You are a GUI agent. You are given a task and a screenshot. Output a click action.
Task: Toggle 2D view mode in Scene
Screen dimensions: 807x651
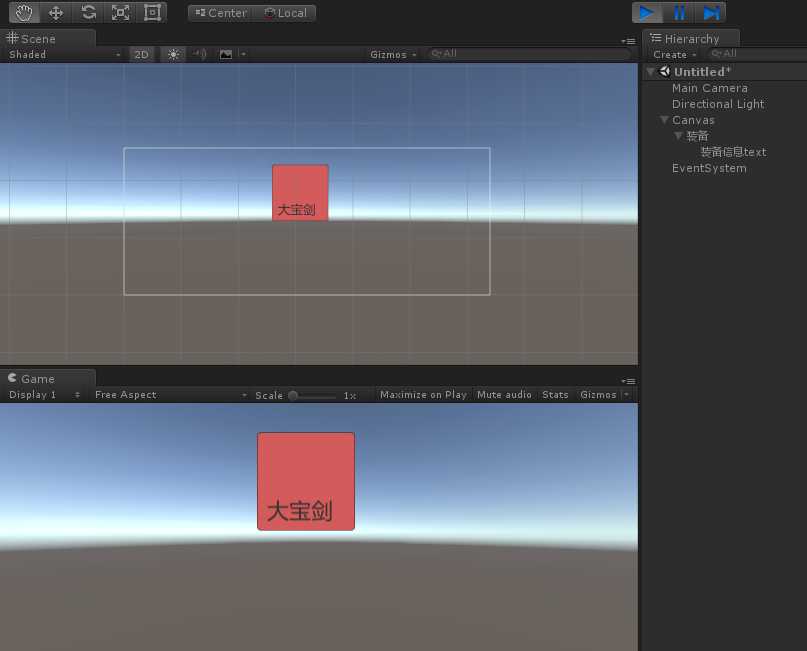(142, 55)
